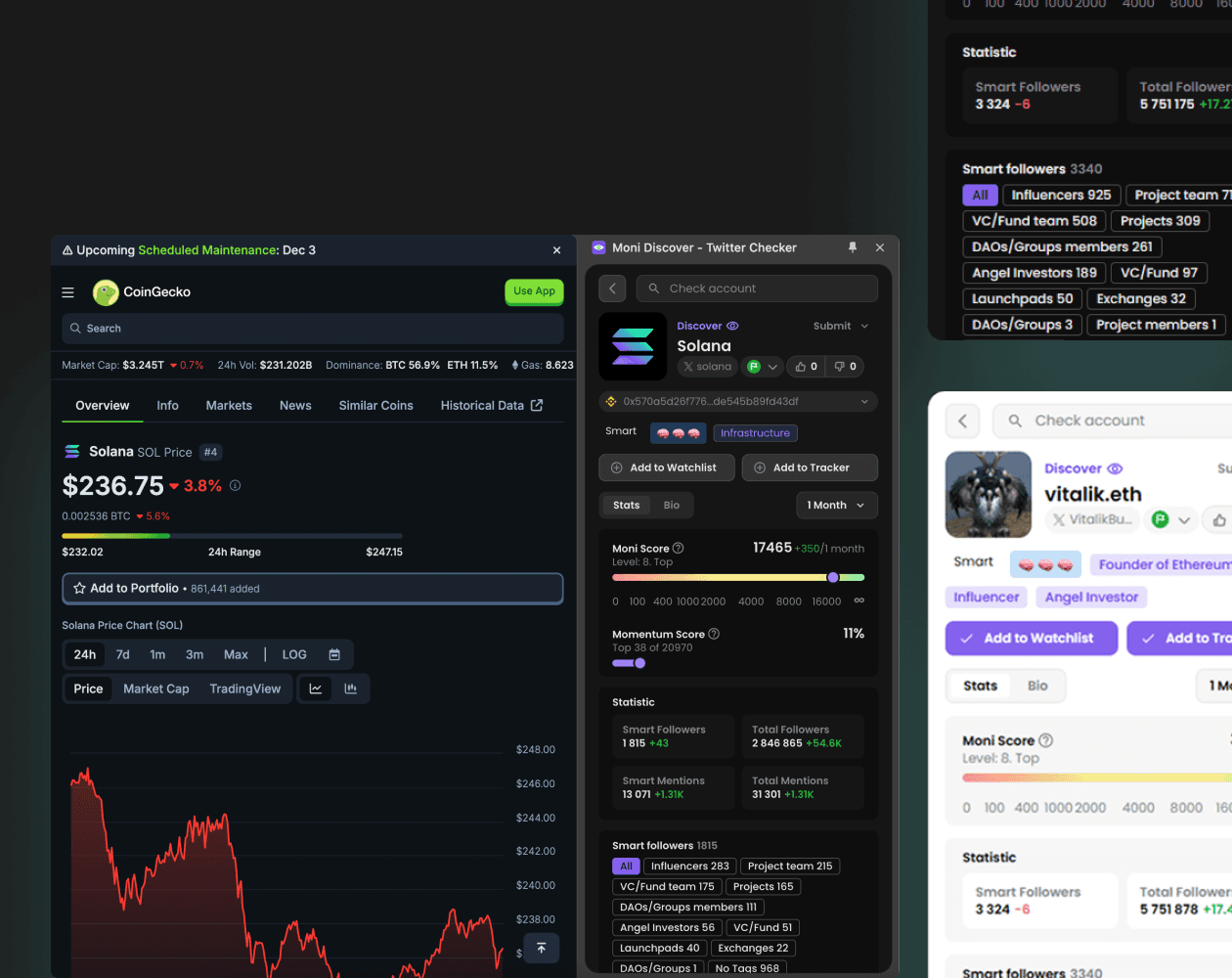Switch to the Markets tab
Screen dimensions: 1232x978
coord(229,406)
